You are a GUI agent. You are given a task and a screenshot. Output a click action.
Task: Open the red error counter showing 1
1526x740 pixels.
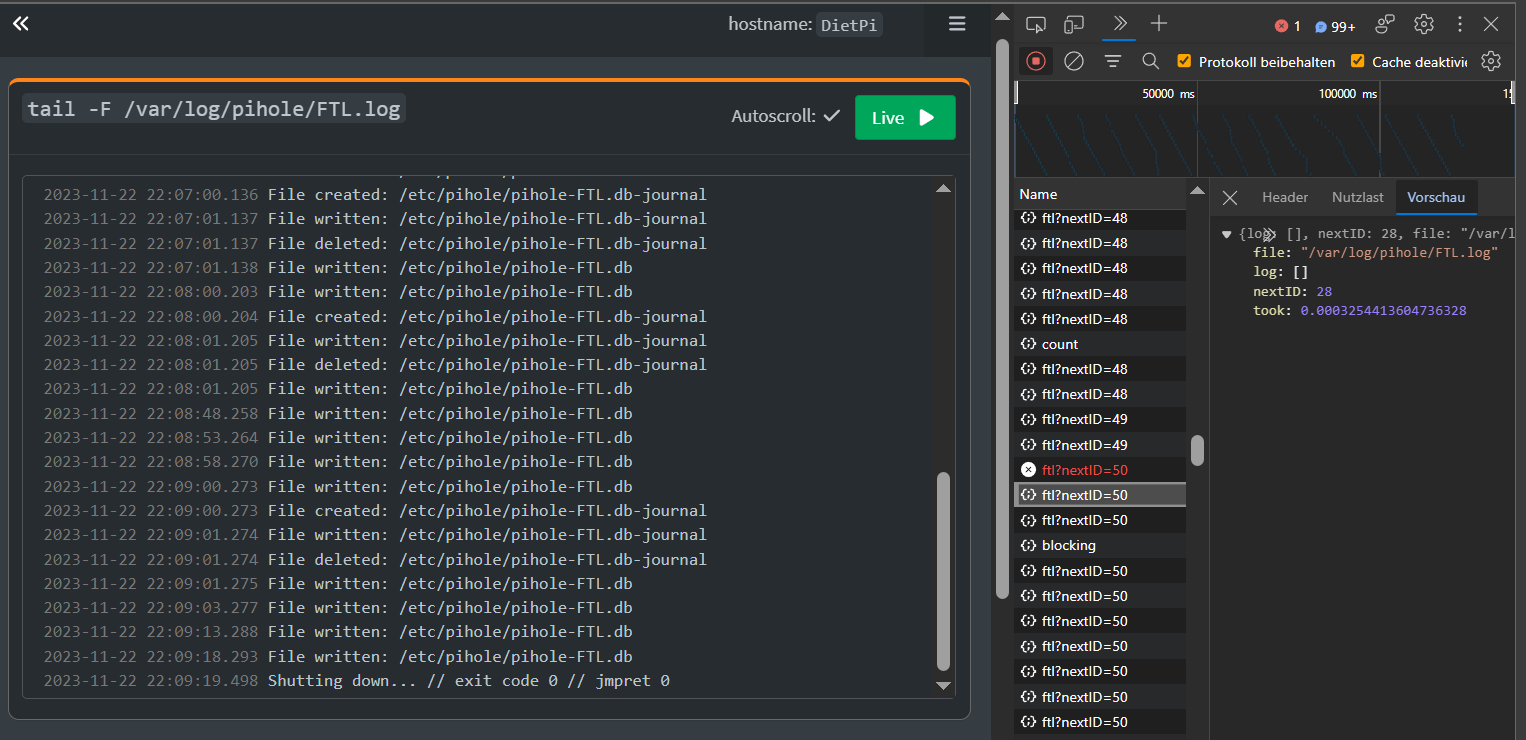[x=1288, y=26]
